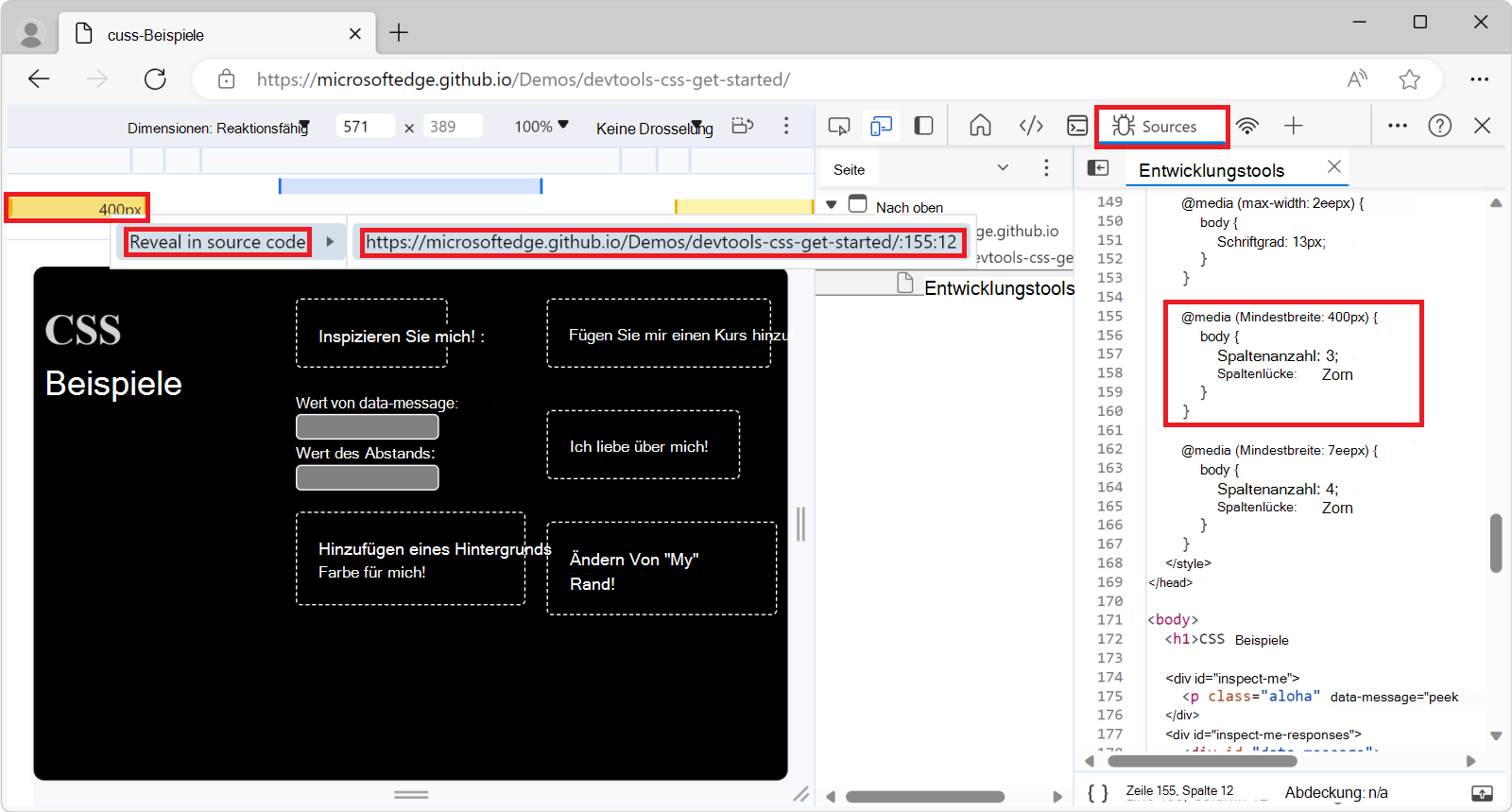Open the Console tool icon
Viewport: 1512px width, 812px height.
click(x=1077, y=126)
